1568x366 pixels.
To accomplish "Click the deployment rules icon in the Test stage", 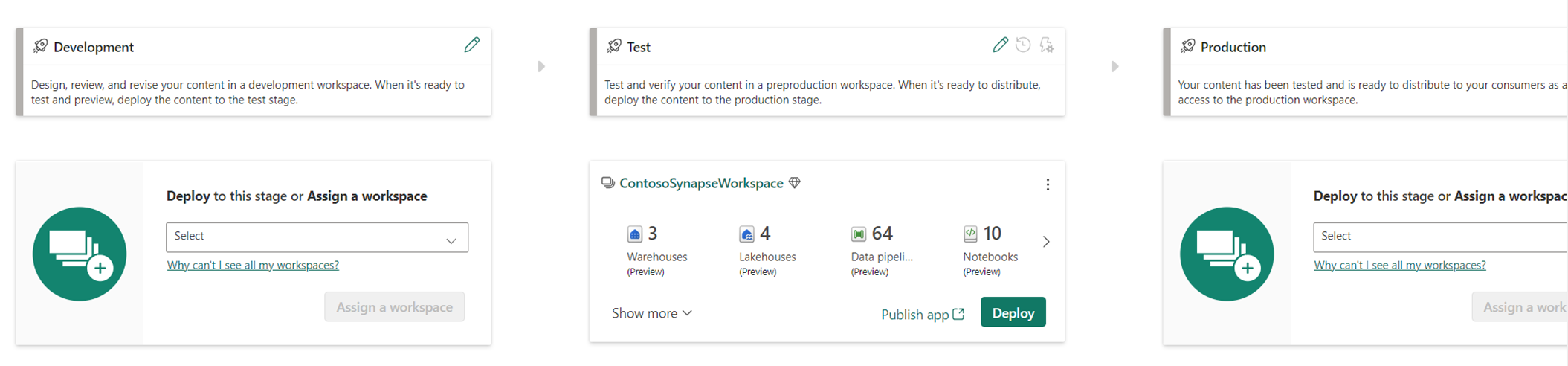I will pos(1047,45).
